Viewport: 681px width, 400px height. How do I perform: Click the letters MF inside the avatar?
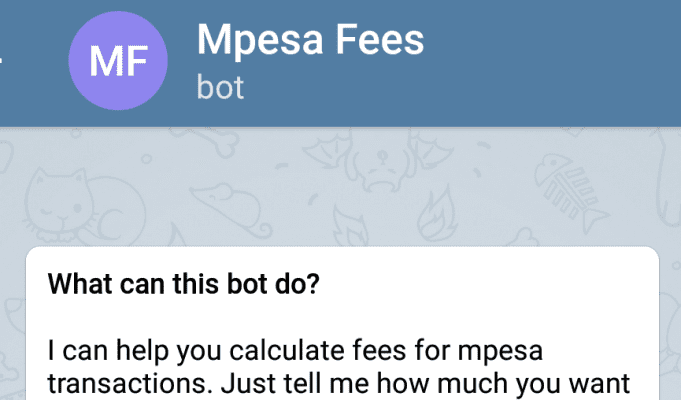(118, 61)
